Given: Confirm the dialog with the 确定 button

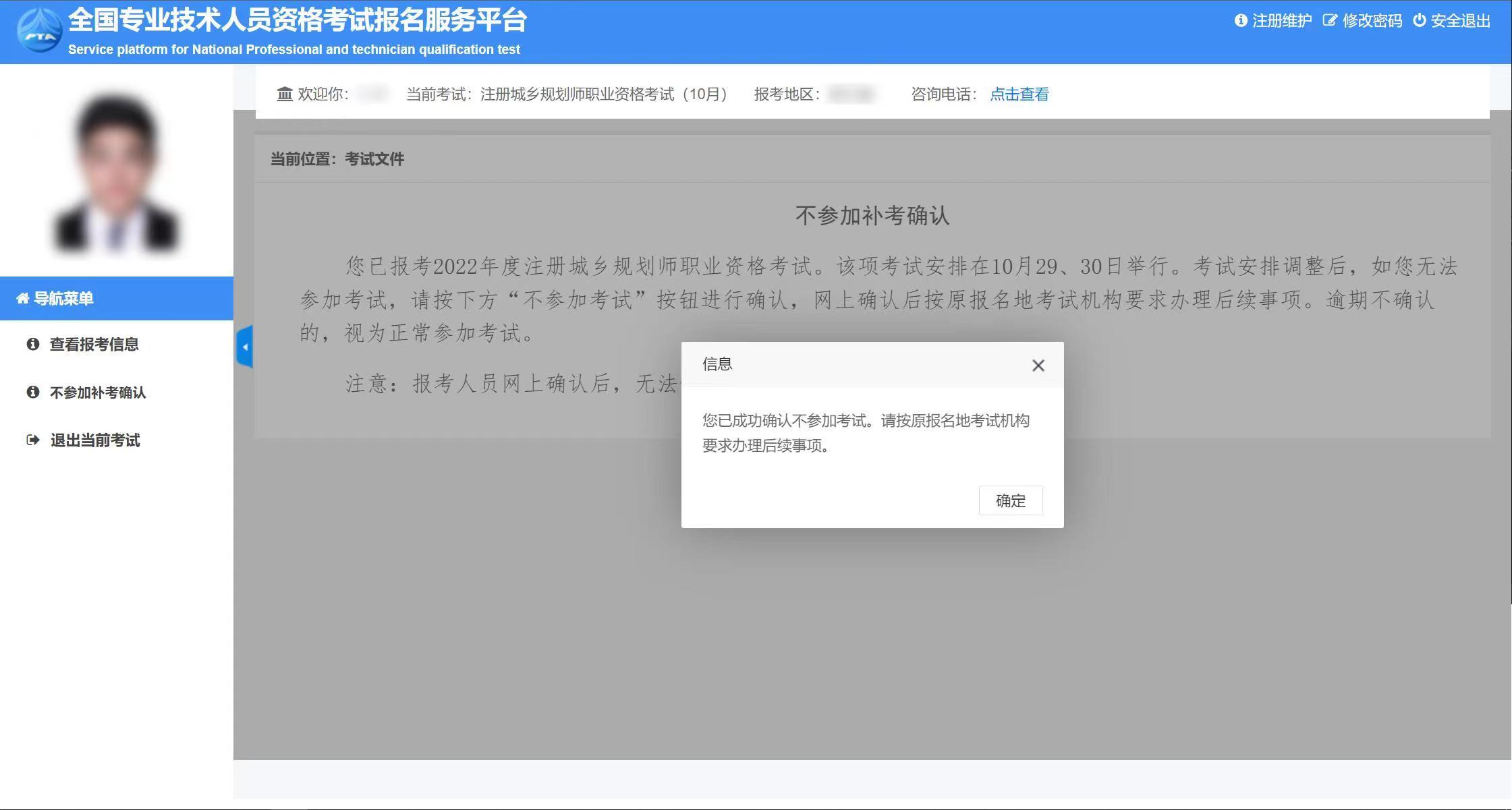Looking at the screenshot, I should coord(1011,500).
